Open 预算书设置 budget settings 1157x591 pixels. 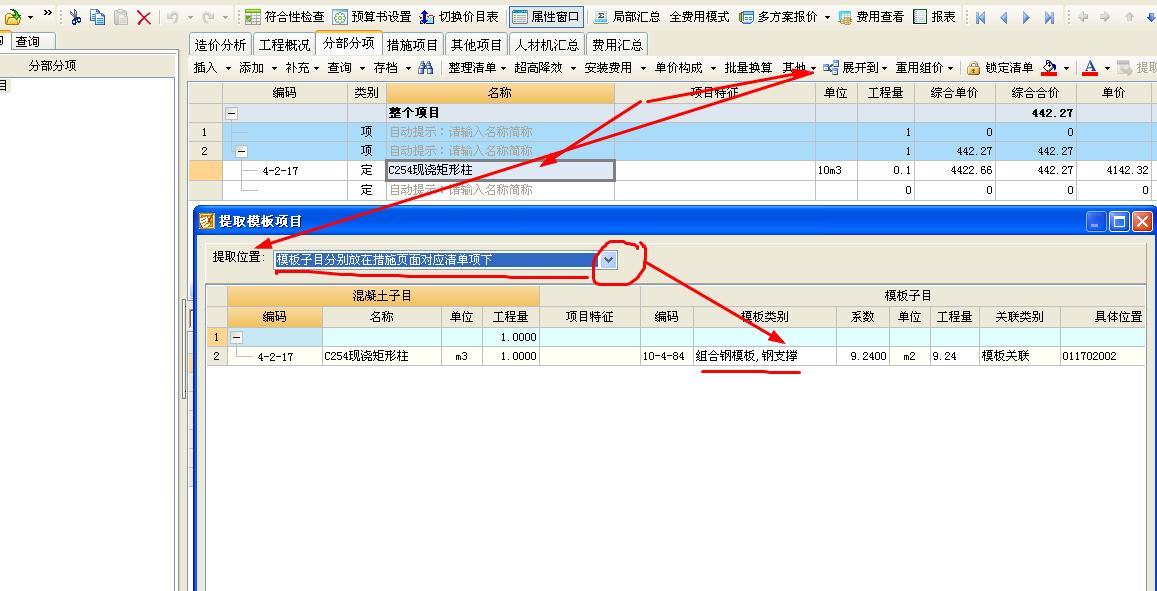[372, 17]
